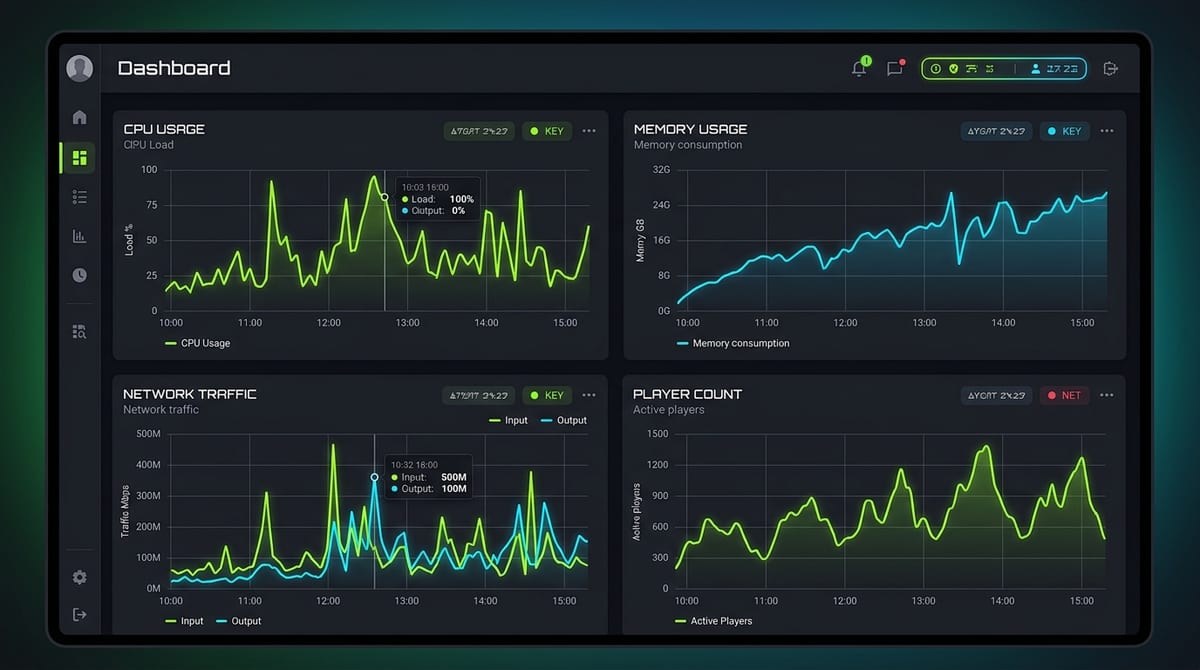
Task: Click the 32G label on the Memory chart axis
Action: 661,170
